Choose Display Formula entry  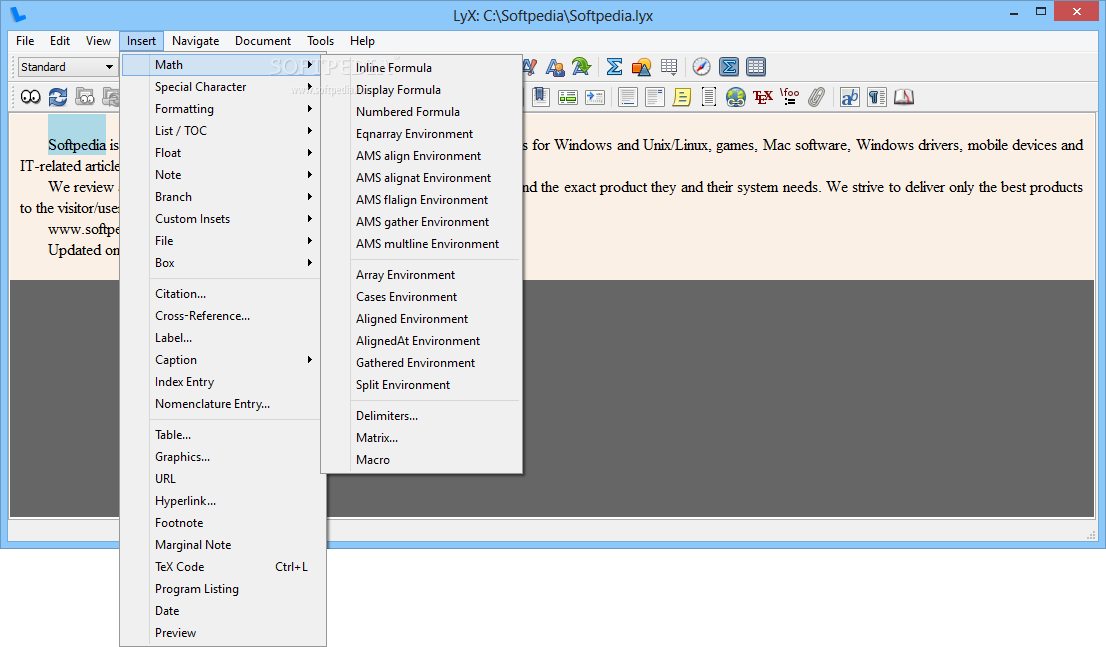[422, 90]
